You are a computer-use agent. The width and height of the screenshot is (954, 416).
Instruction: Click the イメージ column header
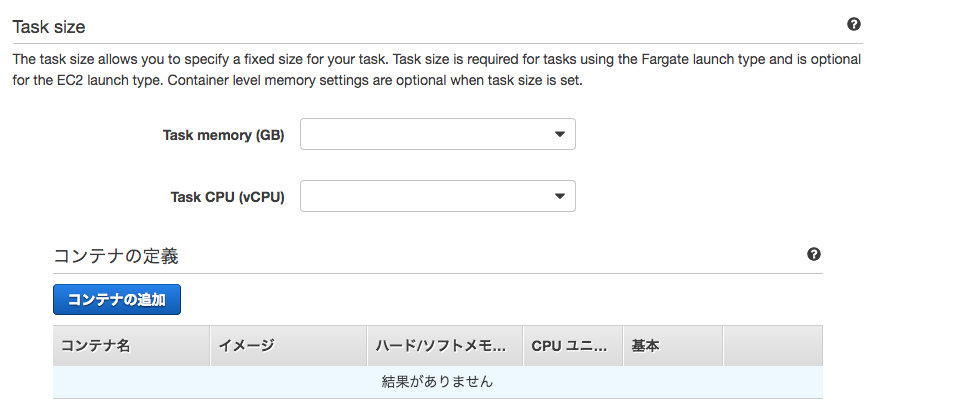pos(288,346)
